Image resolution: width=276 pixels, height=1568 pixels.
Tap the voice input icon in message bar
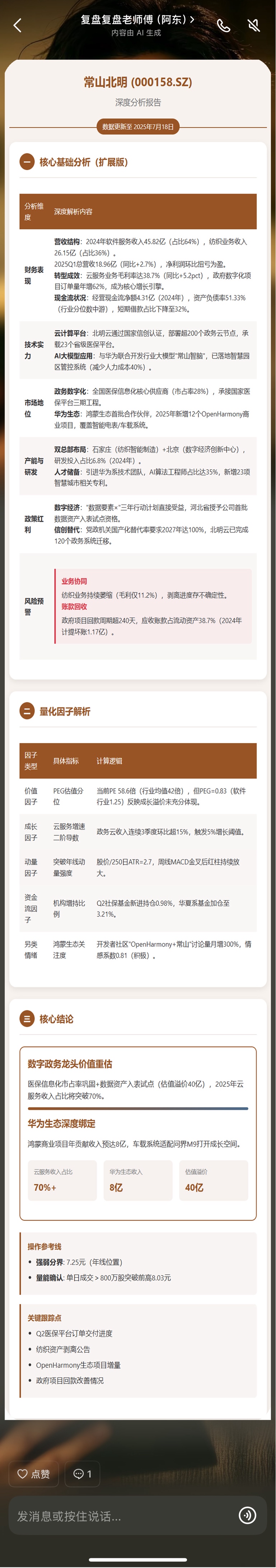247,1515
